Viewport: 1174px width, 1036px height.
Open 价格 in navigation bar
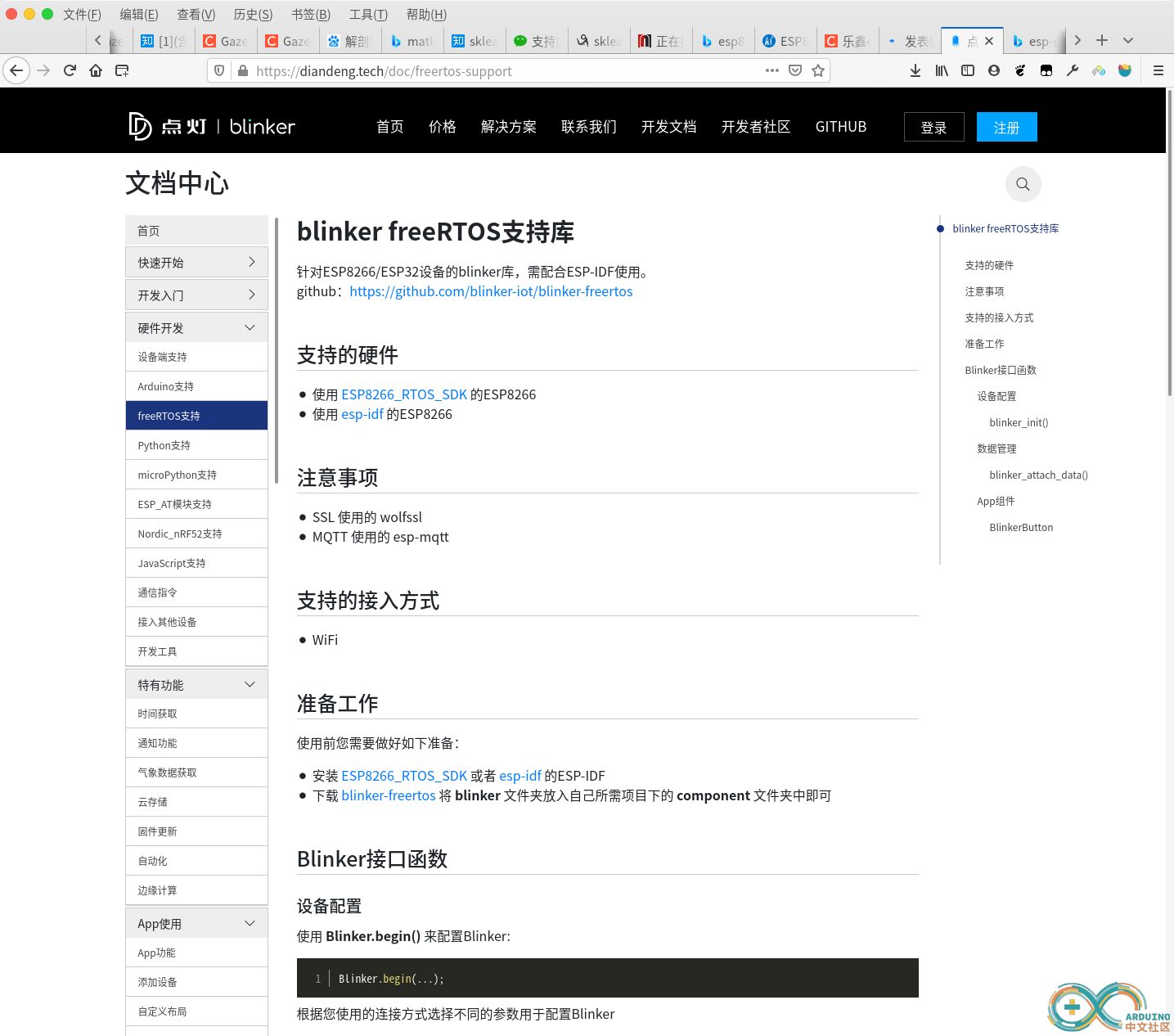[443, 127]
